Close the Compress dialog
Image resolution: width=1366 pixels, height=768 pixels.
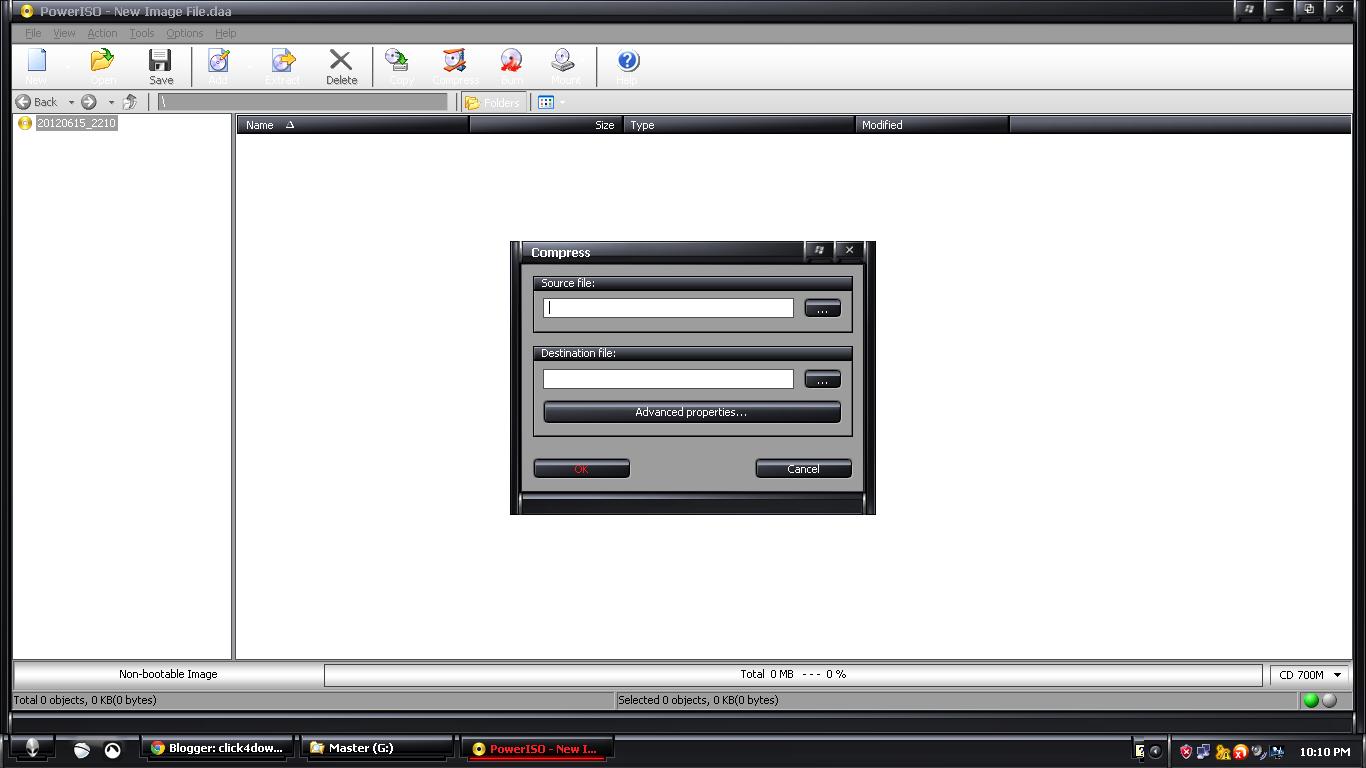(849, 251)
